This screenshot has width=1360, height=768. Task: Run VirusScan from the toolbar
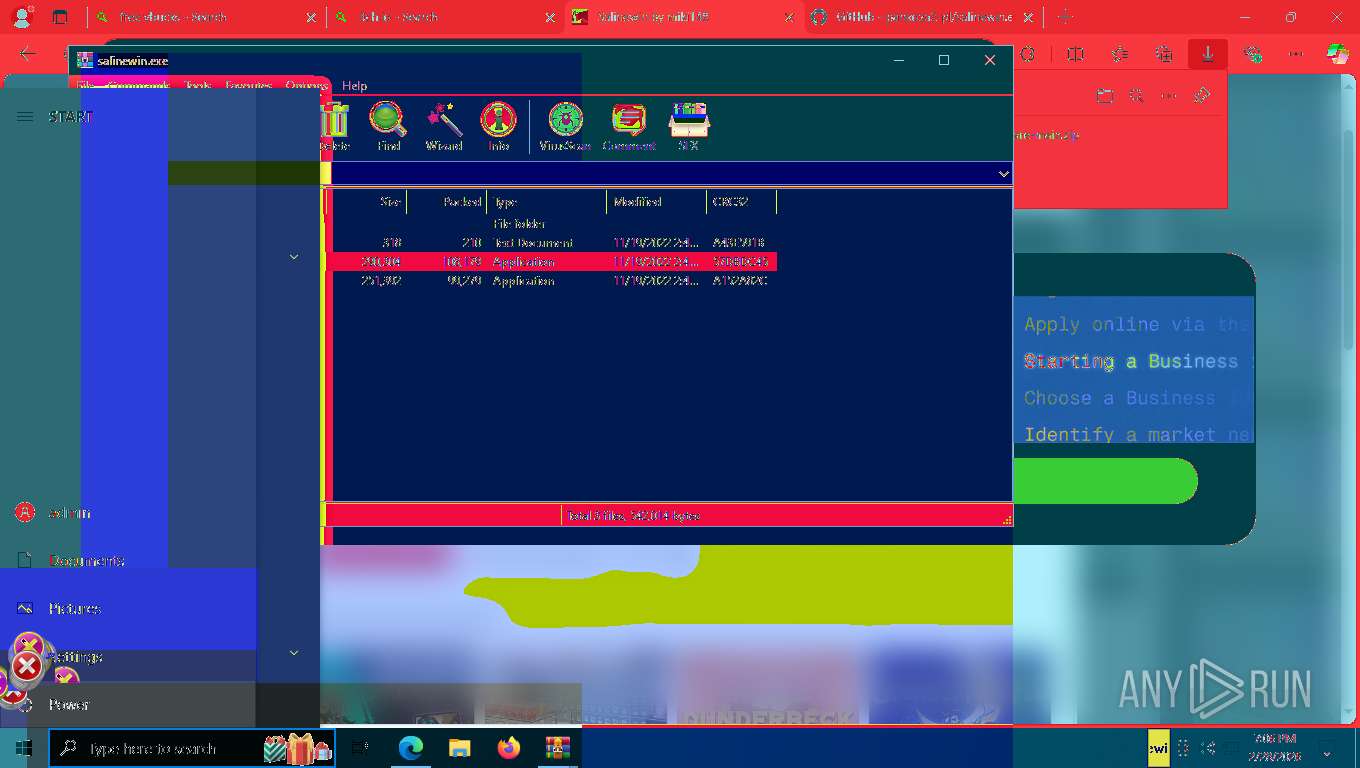[x=565, y=127]
